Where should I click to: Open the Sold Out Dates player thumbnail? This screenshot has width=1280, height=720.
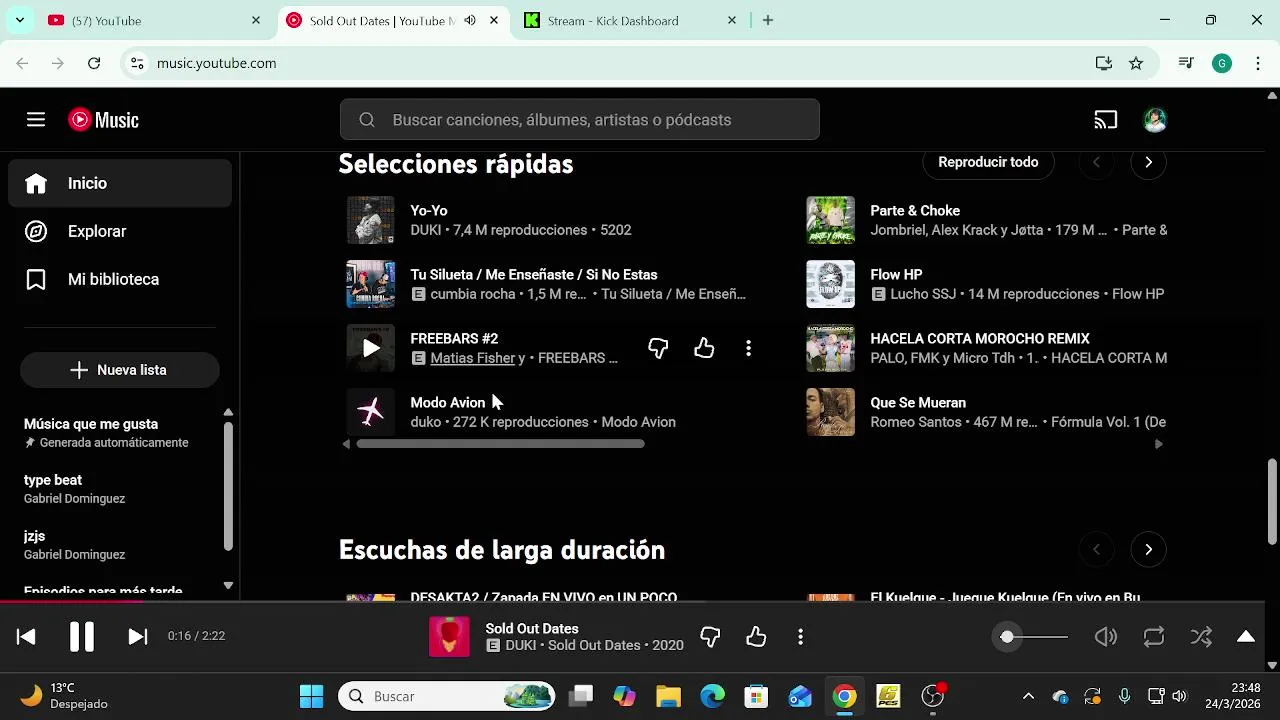click(449, 636)
